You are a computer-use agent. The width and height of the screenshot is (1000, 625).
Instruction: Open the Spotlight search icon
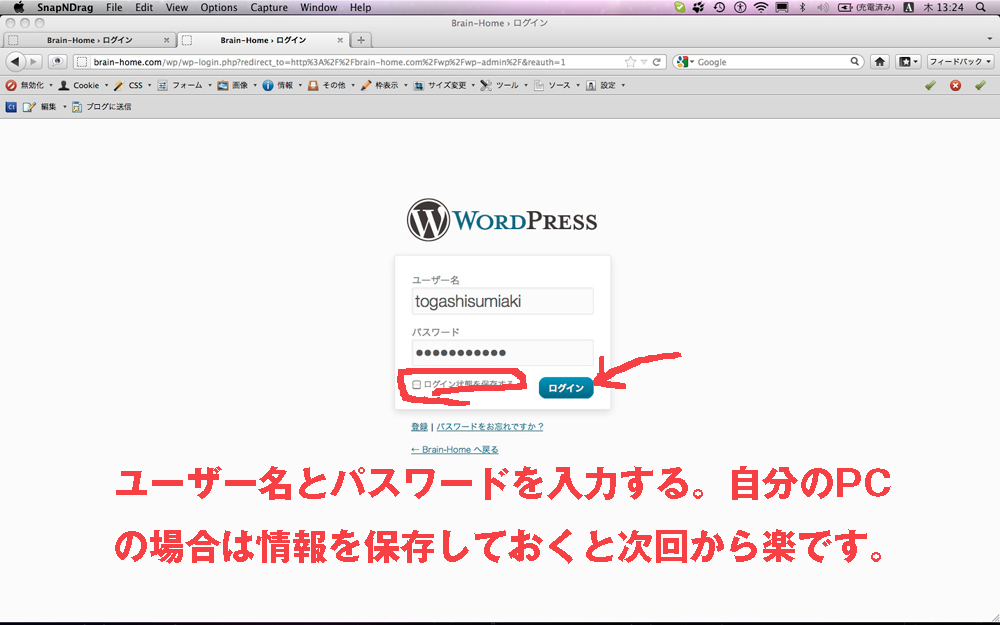point(980,8)
